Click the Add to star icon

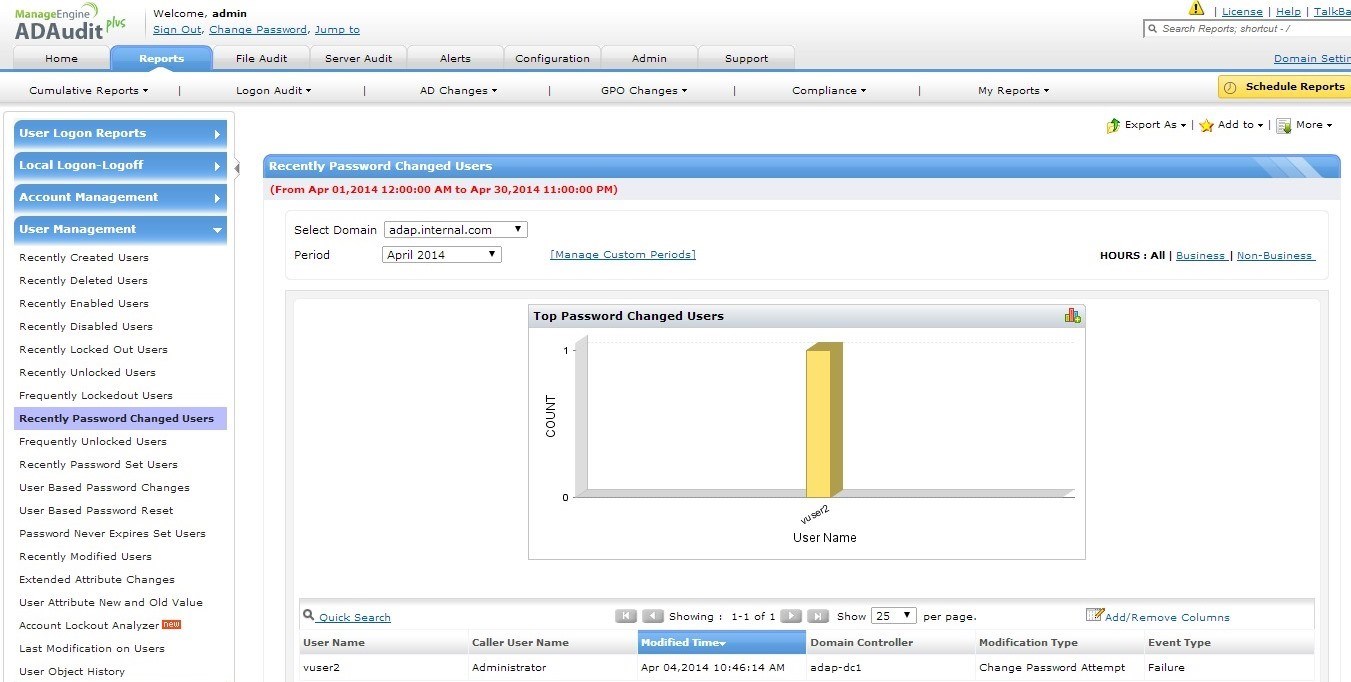point(1206,126)
